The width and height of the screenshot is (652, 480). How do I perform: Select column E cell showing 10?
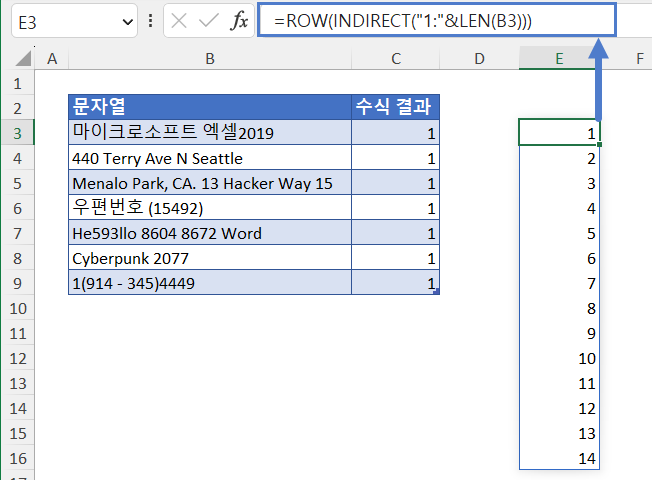[x=559, y=358]
